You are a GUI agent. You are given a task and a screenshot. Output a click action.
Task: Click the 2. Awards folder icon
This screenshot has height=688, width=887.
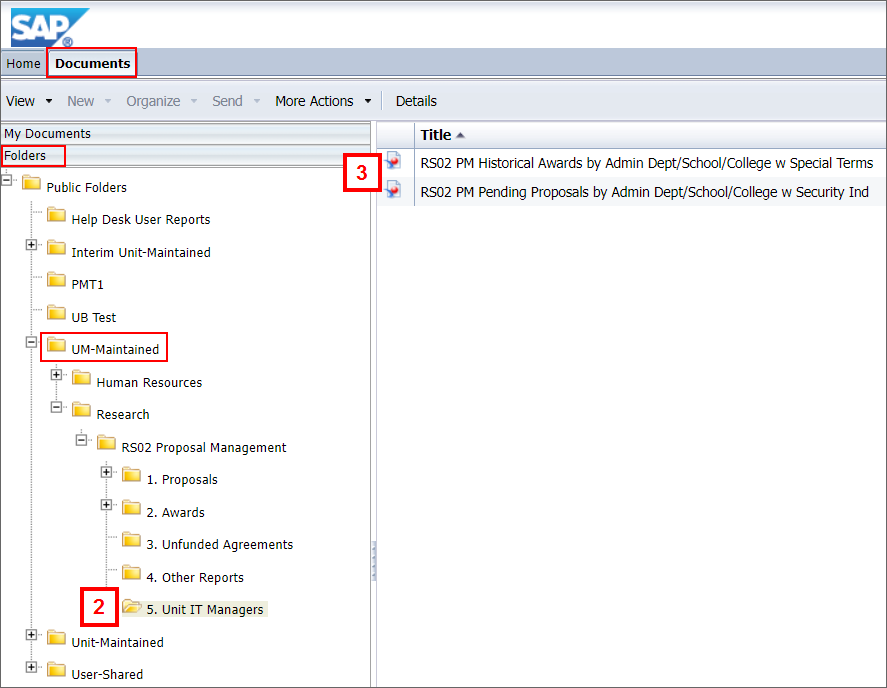pos(131,508)
